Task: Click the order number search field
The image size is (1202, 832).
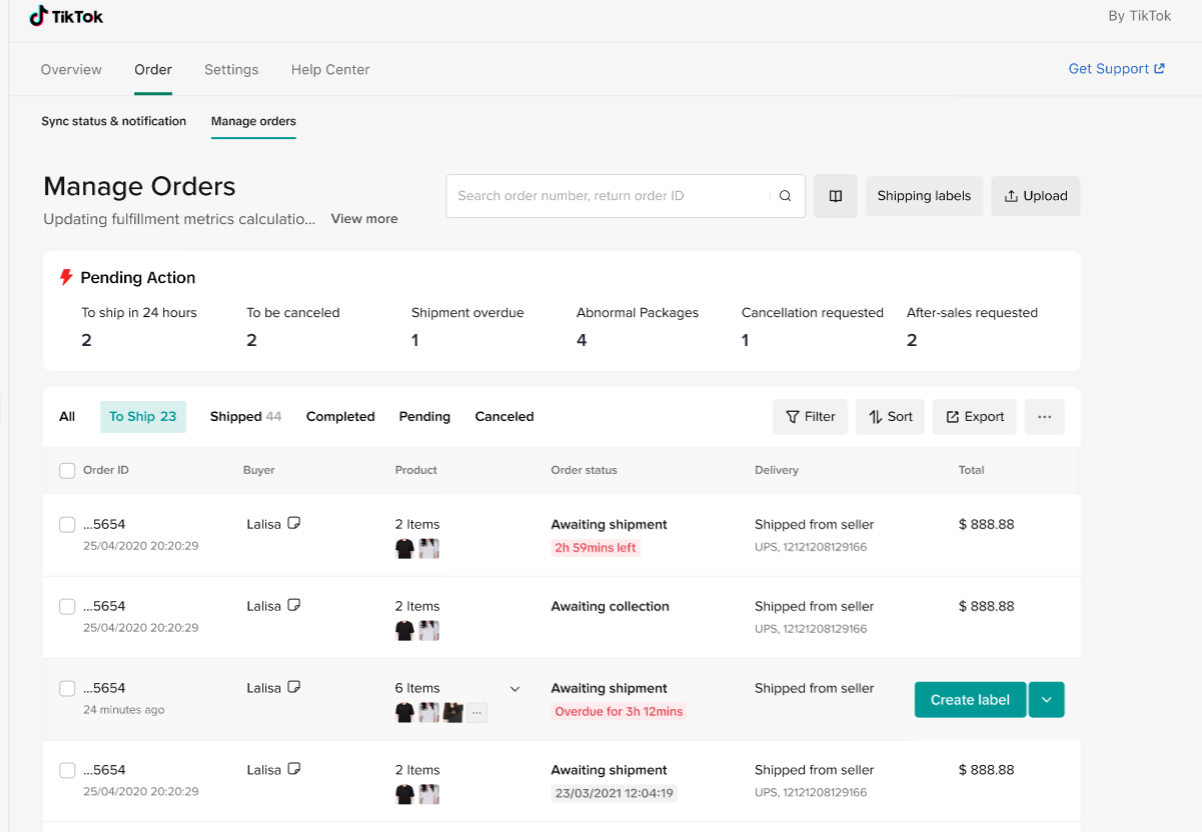Action: 610,196
